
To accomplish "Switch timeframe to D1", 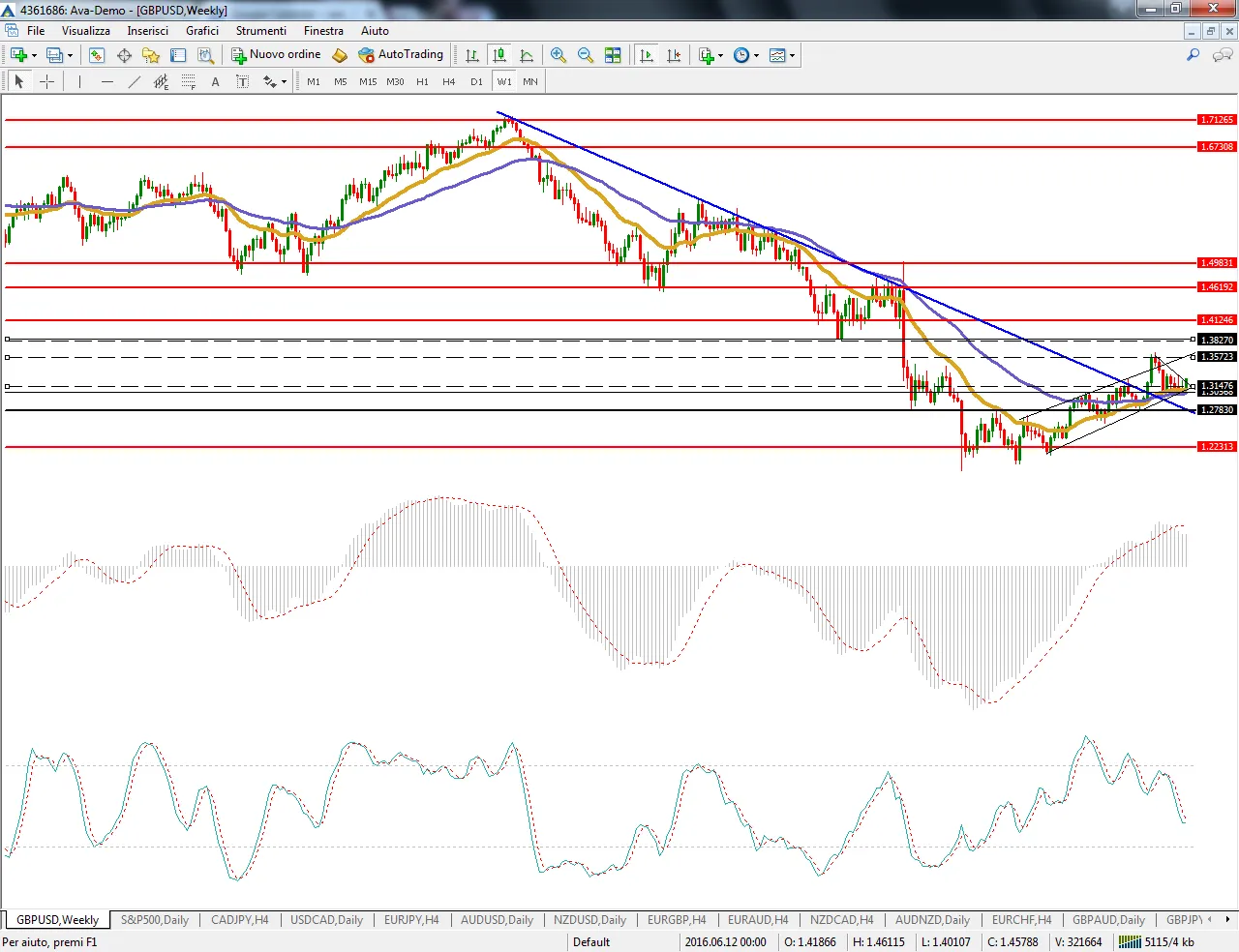I will [x=476, y=81].
